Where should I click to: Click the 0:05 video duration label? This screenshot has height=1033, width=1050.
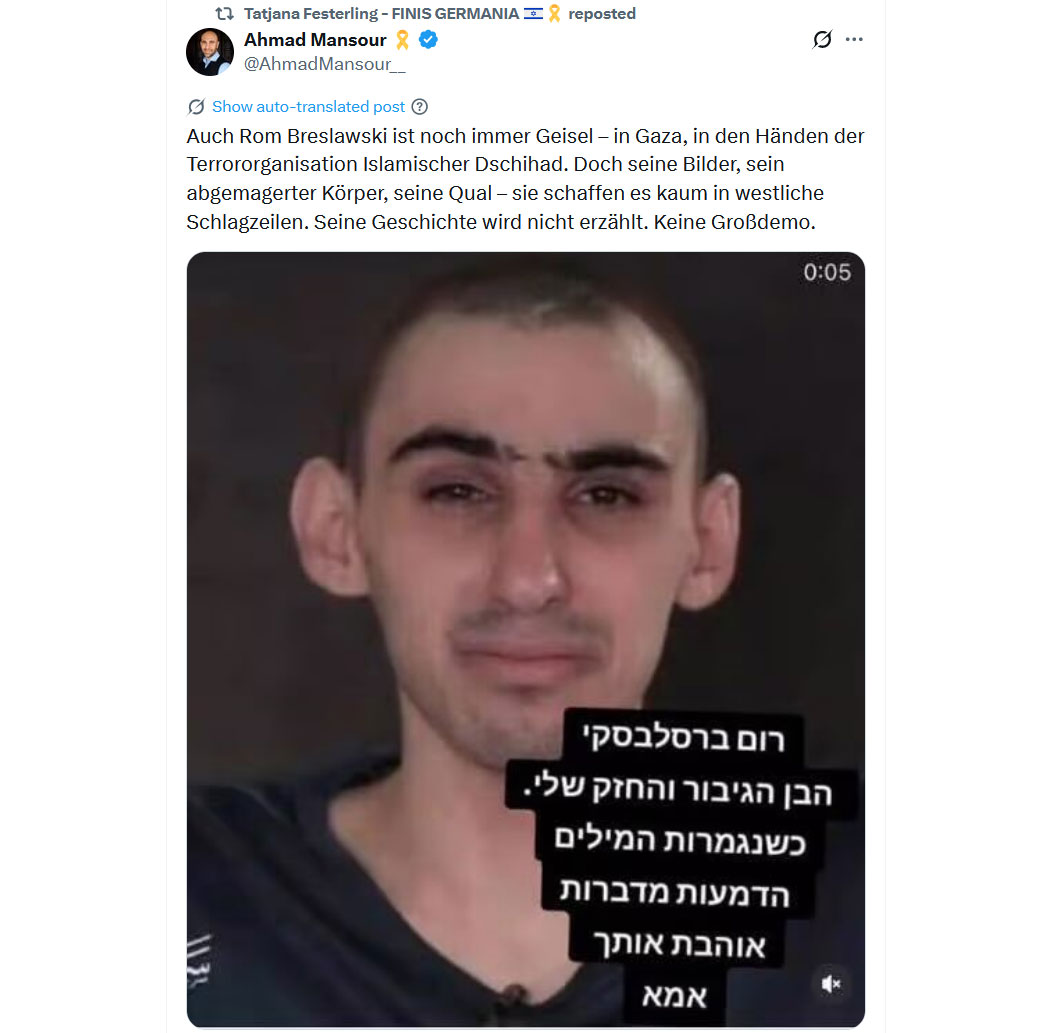pyautogui.click(x=827, y=272)
